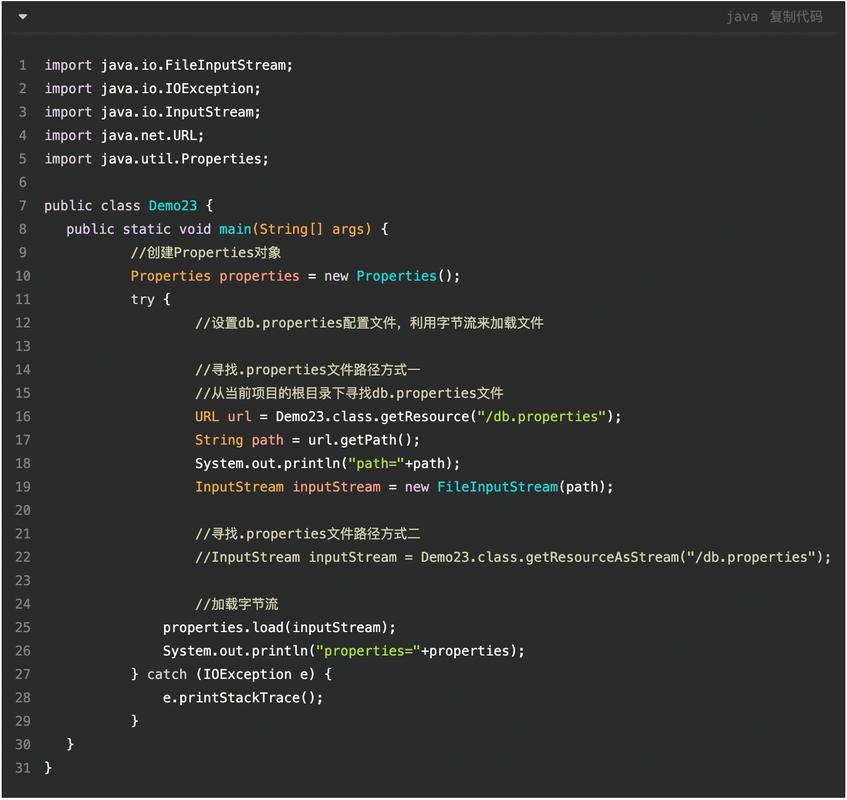The width and height of the screenshot is (847, 800).
Task: Click the "properties=" string on line 26
Action: (x=367, y=651)
